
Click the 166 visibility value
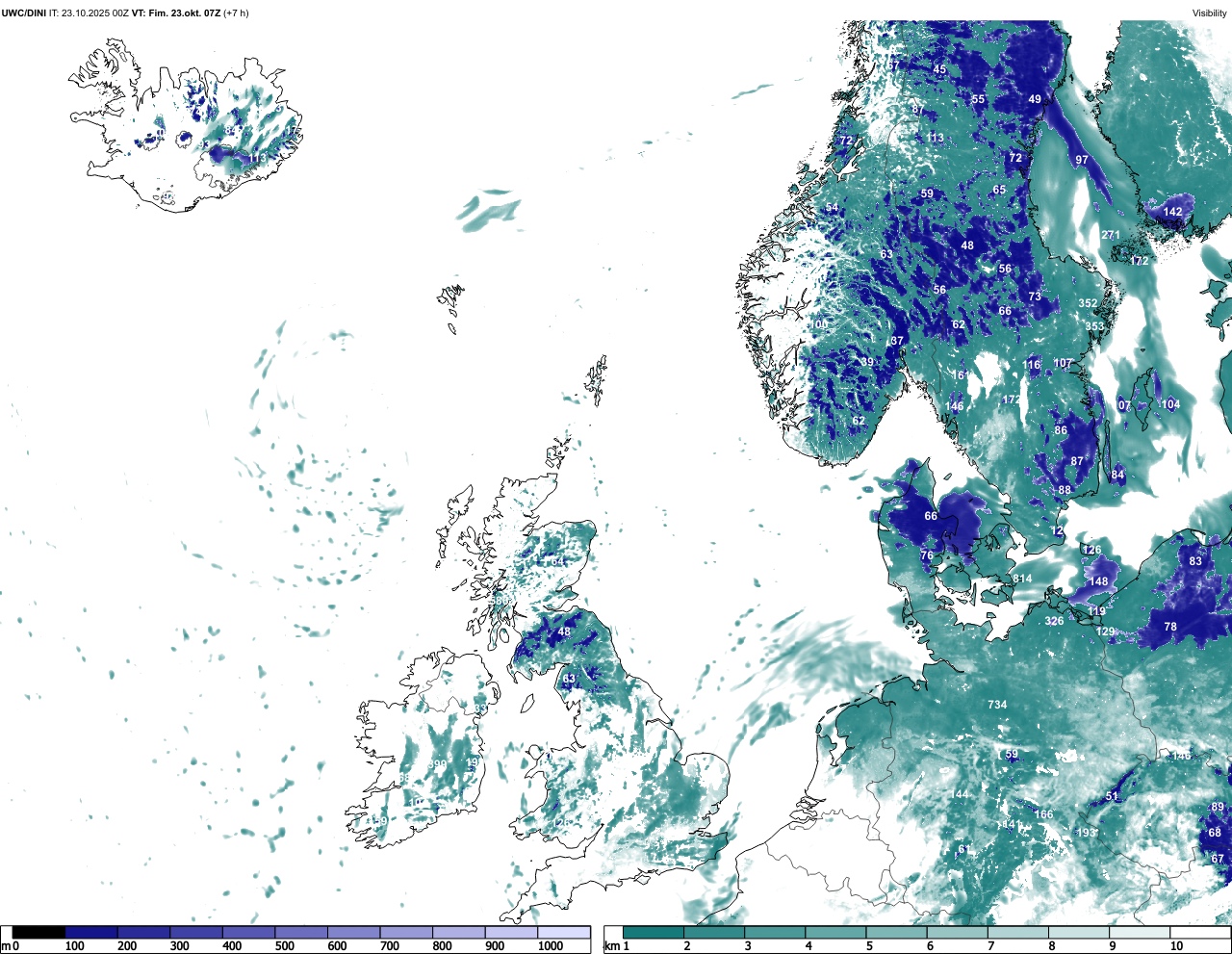click(x=1044, y=814)
